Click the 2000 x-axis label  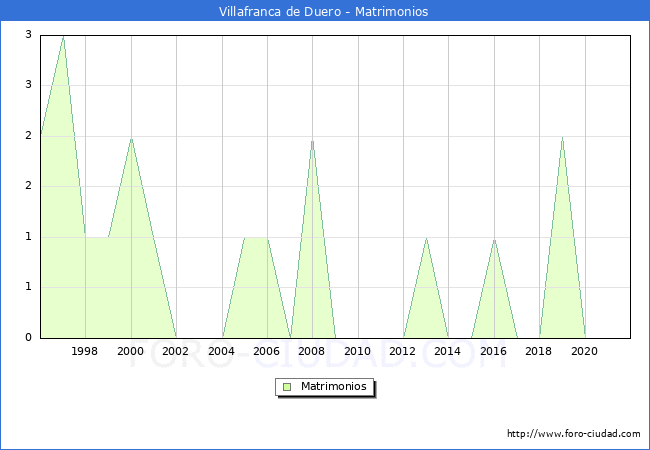130,351
